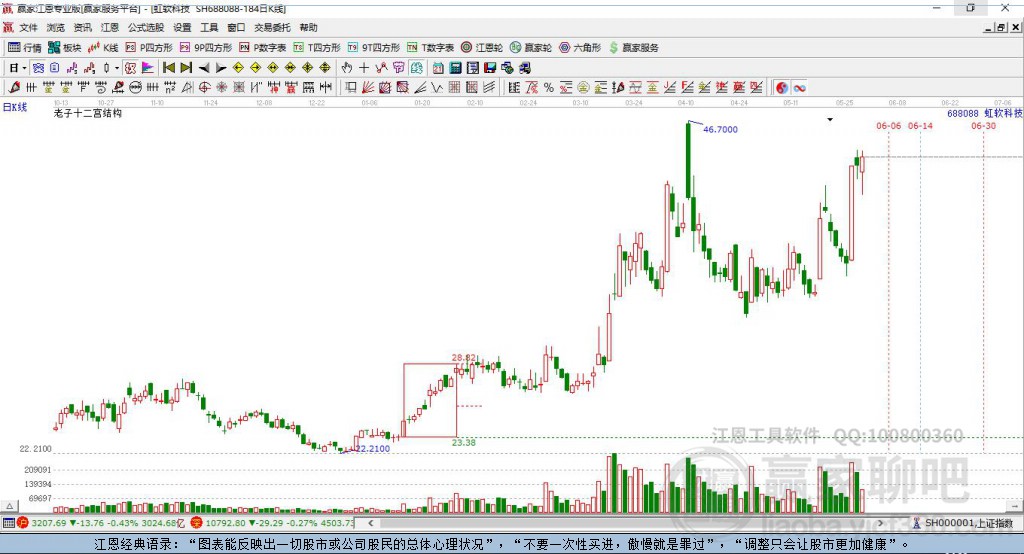Click the 28.82 box price label
This screenshot has width=1024, height=554.
pyautogui.click(x=464, y=358)
